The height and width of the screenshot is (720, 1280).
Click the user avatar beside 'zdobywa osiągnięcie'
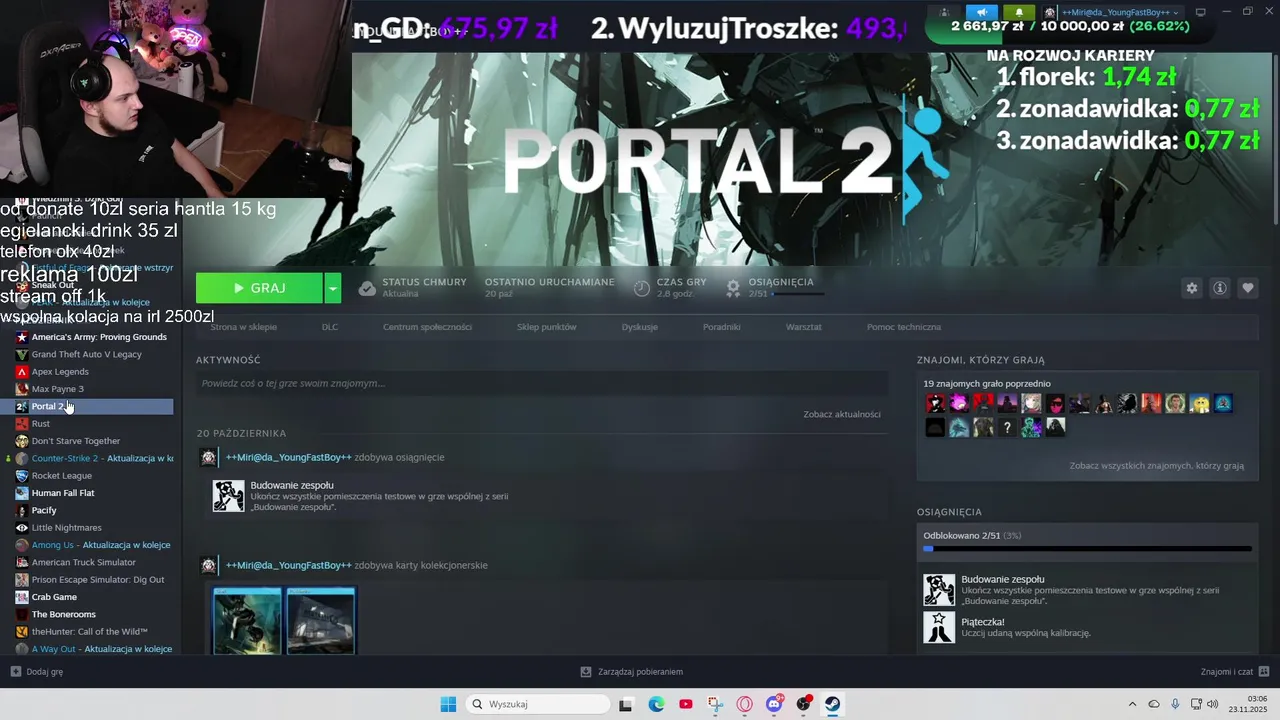click(x=209, y=457)
